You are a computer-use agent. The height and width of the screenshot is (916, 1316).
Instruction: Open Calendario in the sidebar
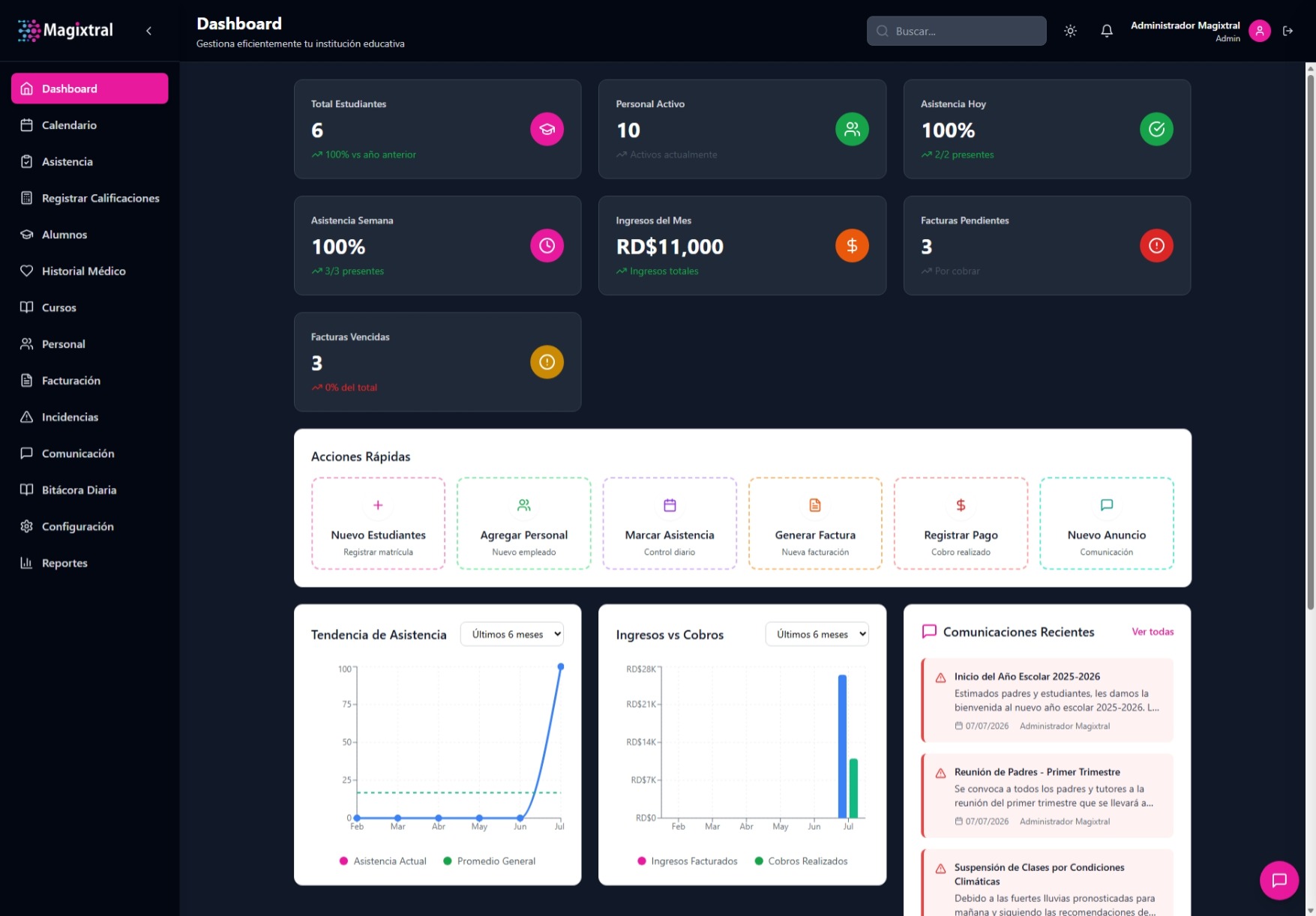coord(90,125)
